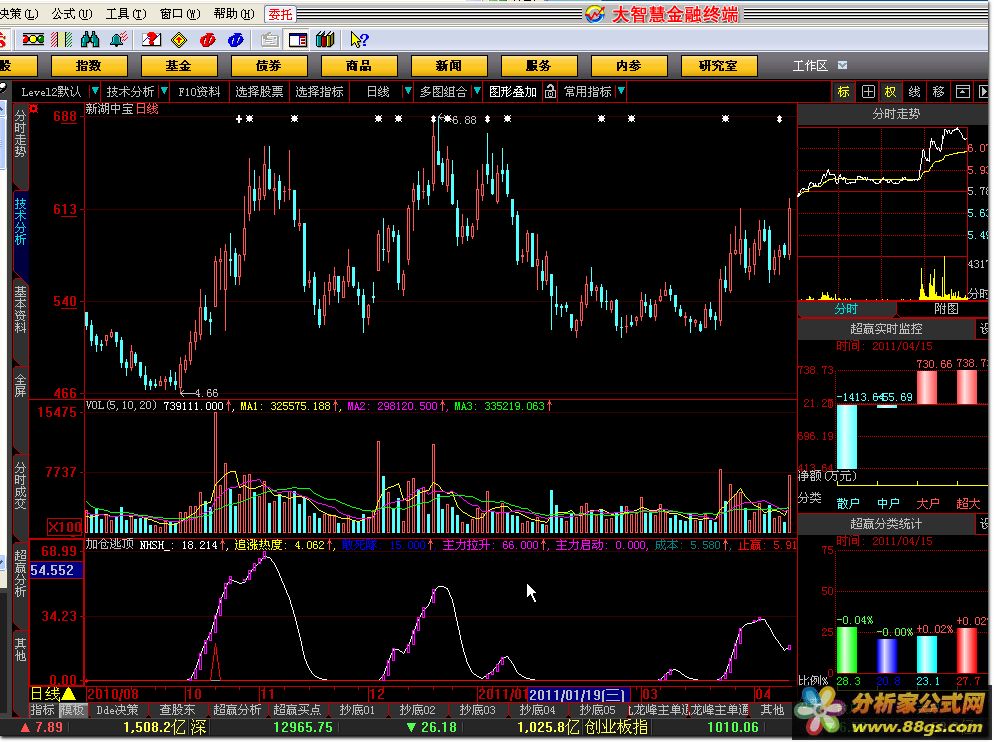
Task: Click the 服务 yellow button
Action: pyautogui.click(x=539, y=65)
